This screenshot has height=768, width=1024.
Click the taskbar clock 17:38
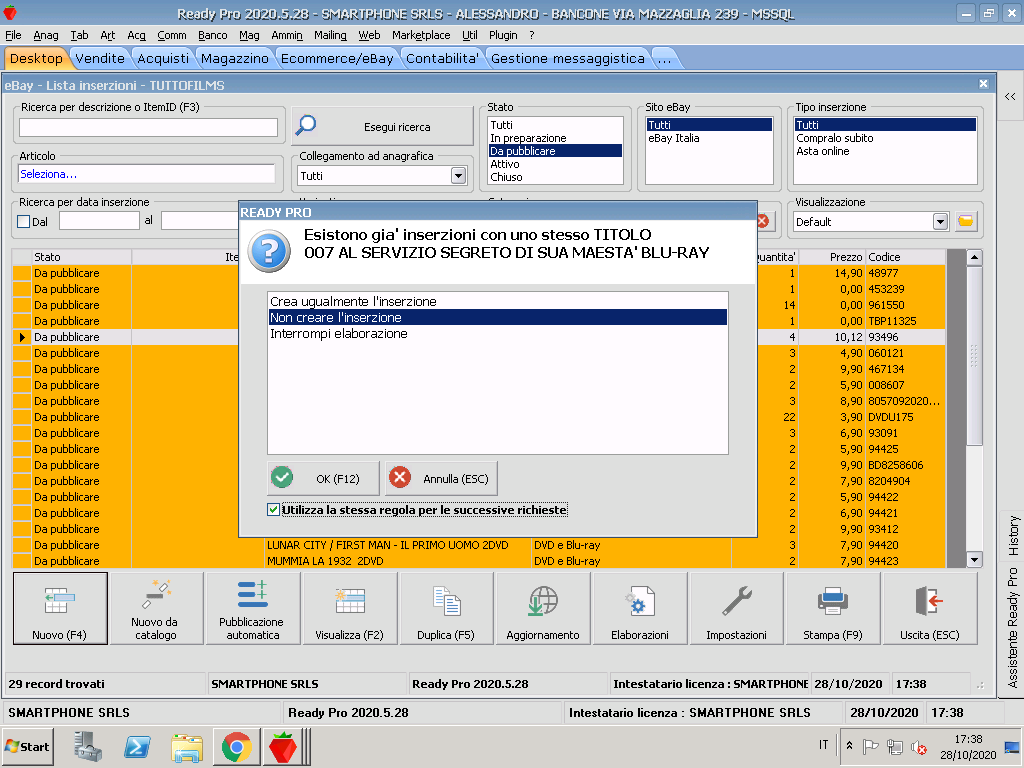coord(968,739)
